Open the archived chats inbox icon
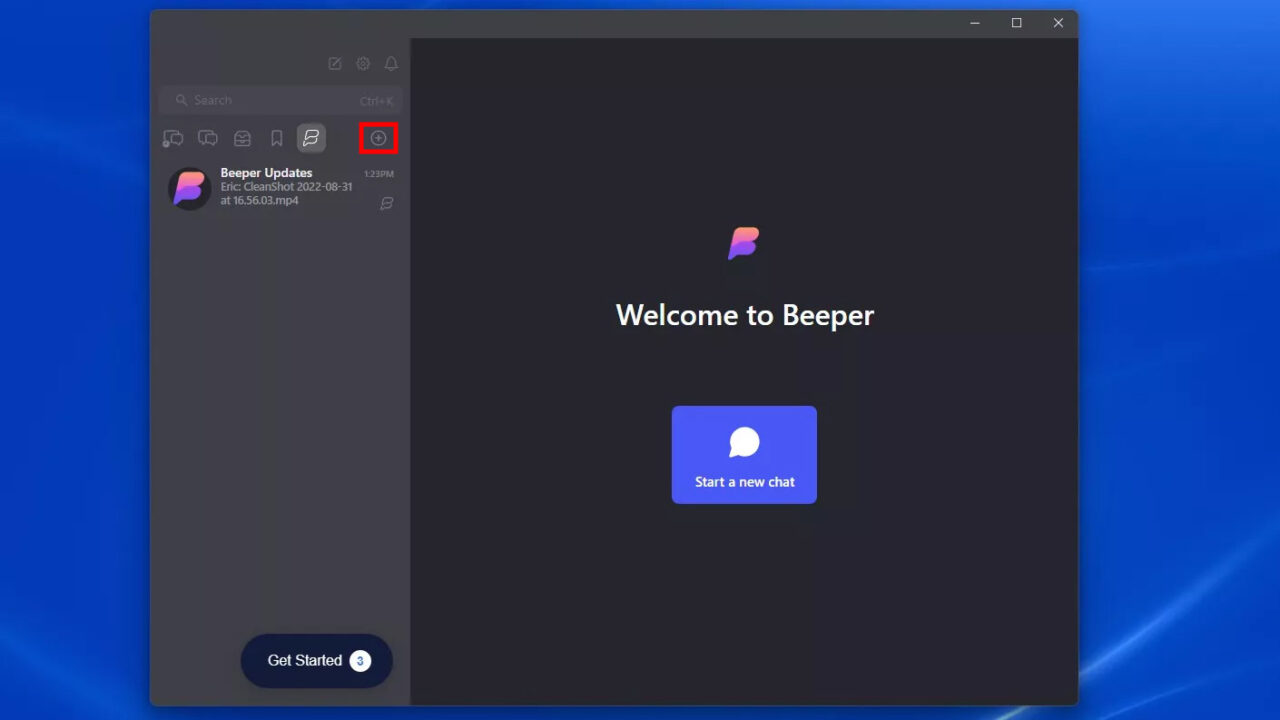Image resolution: width=1280 pixels, height=720 pixels. click(242, 138)
